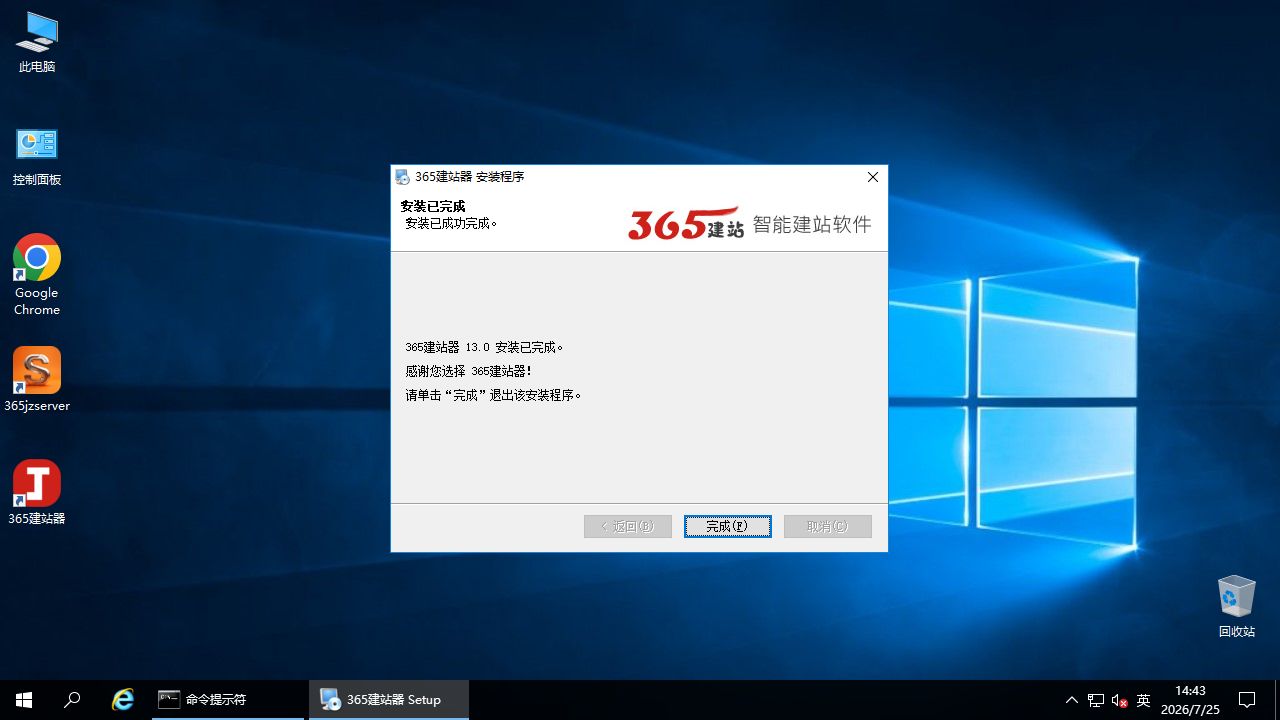Viewport: 1280px width, 720px height.
Task: Click the text '请单击“完成”退出该安装程序。'
Action: click(494, 395)
